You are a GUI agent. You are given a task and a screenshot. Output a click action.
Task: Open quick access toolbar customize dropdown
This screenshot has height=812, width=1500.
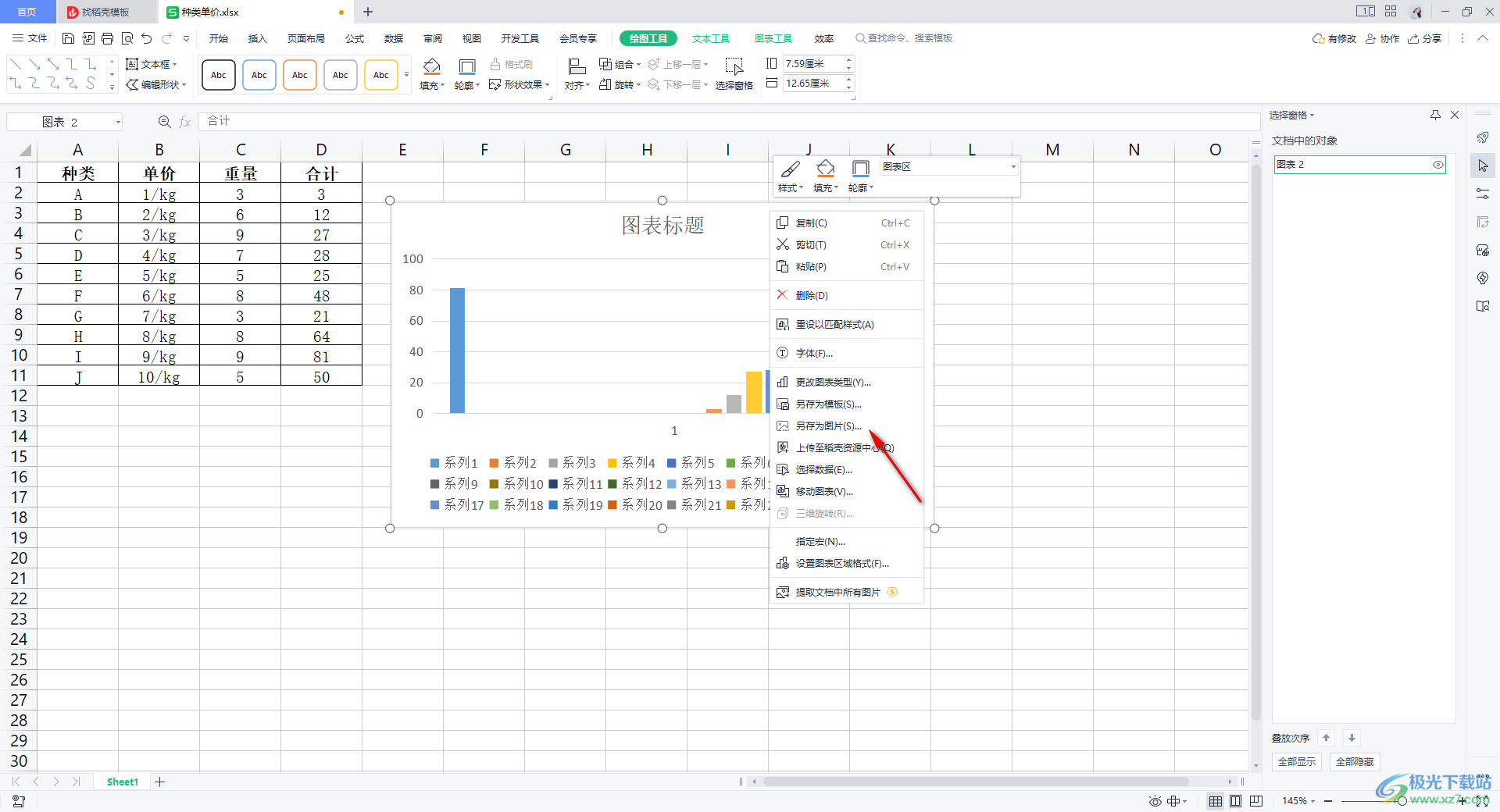tap(186, 38)
